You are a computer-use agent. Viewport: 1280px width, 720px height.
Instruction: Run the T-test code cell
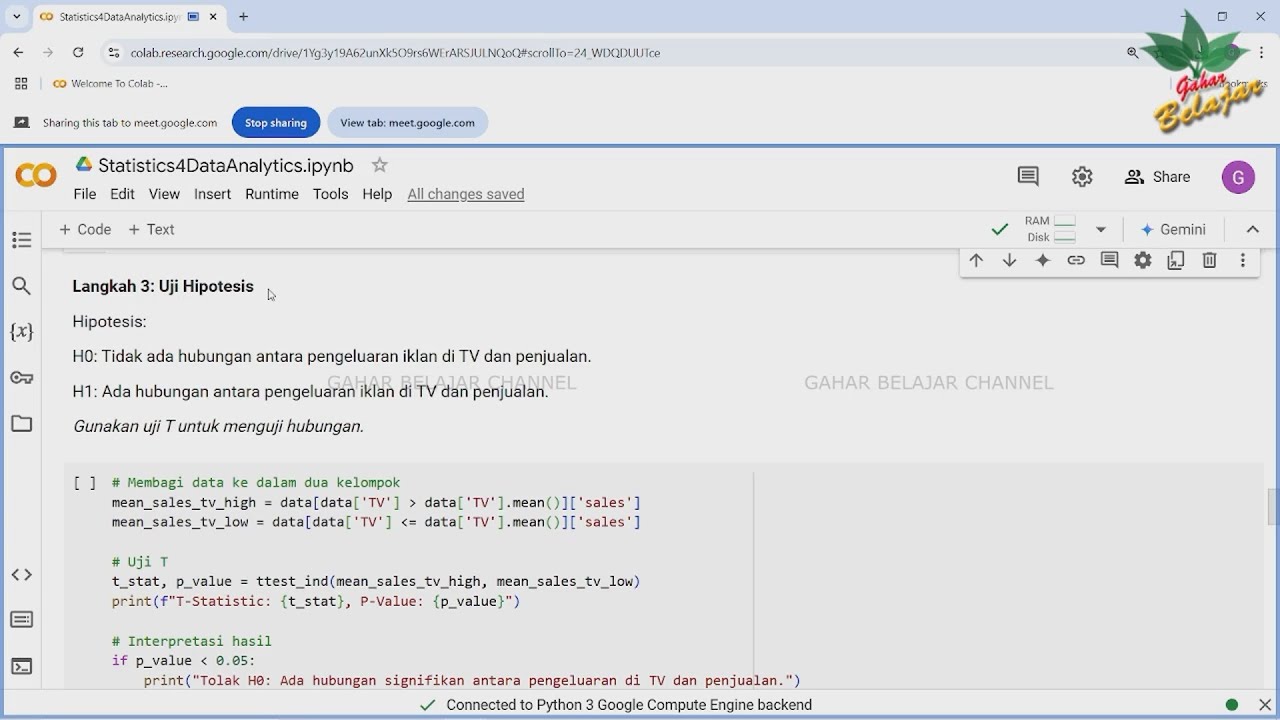pos(85,483)
